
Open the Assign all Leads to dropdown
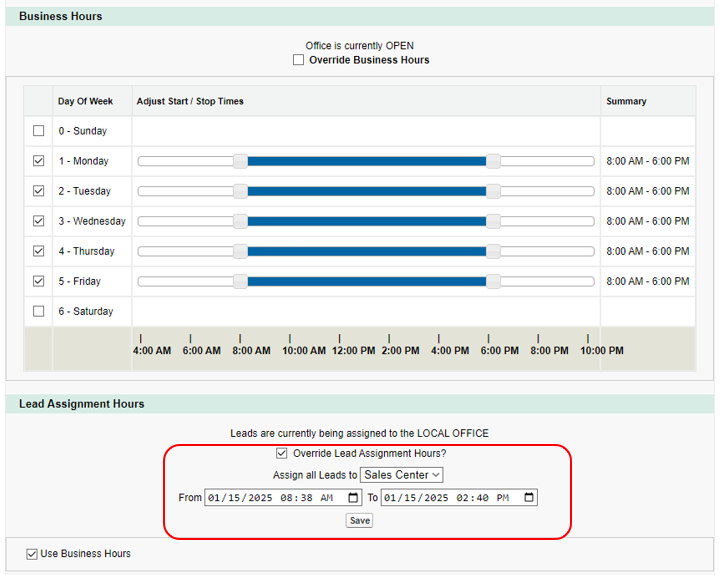click(x=402, y=475)
